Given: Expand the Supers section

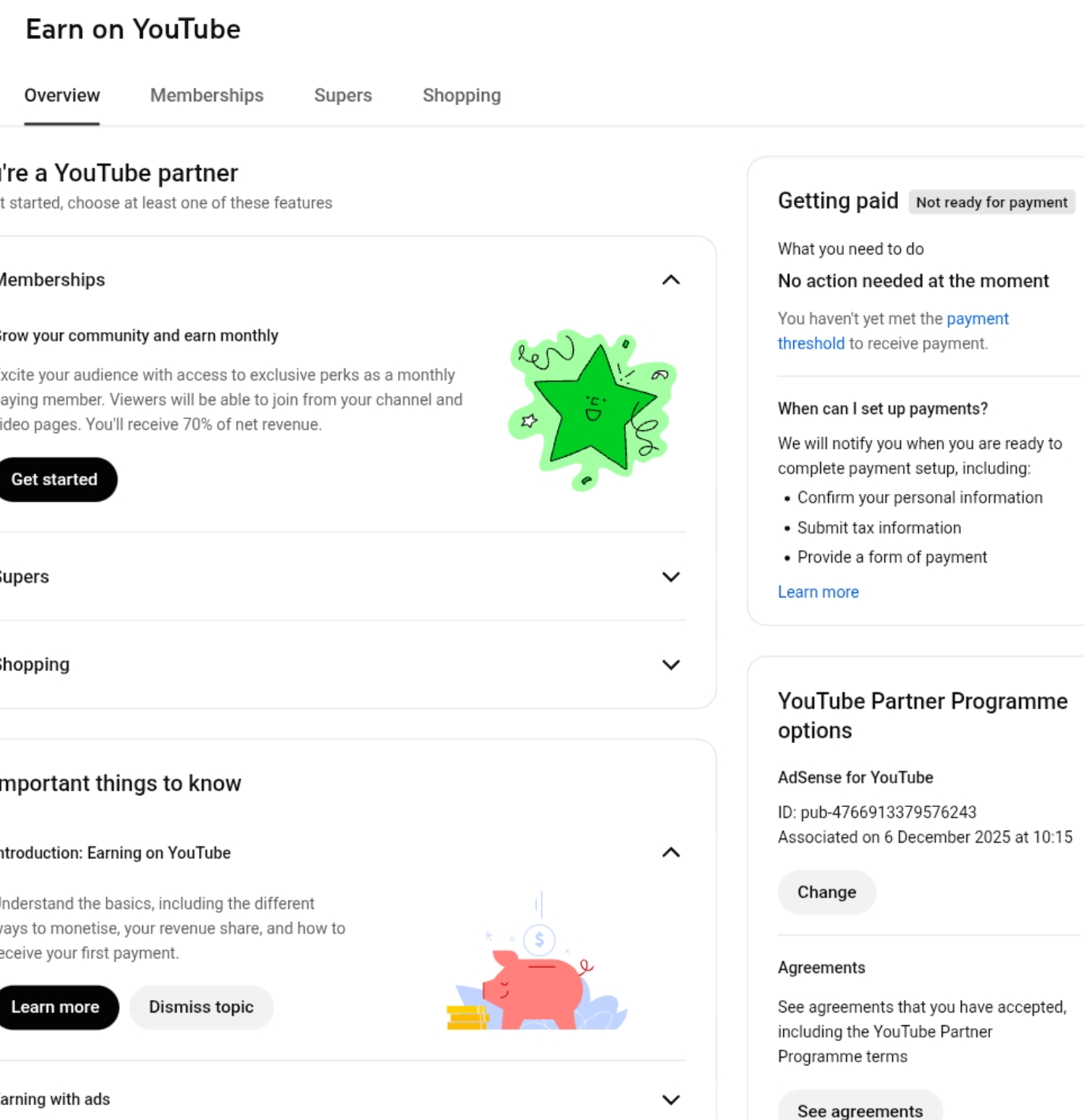Looking at the screenshot, I should [670, 577].
